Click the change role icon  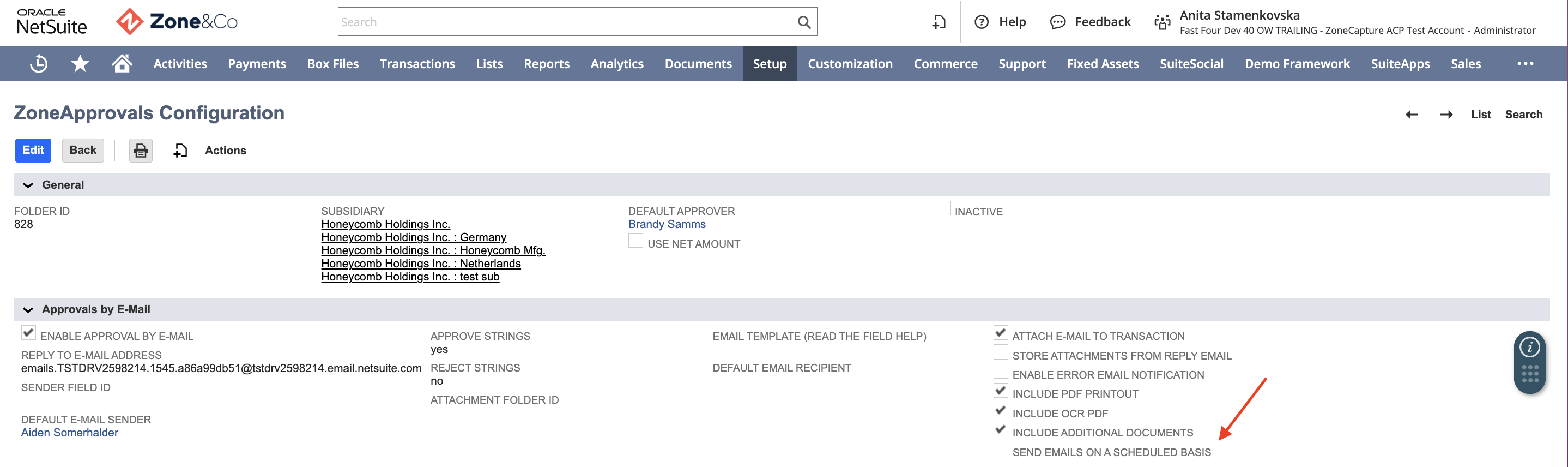coord(1162,22)
